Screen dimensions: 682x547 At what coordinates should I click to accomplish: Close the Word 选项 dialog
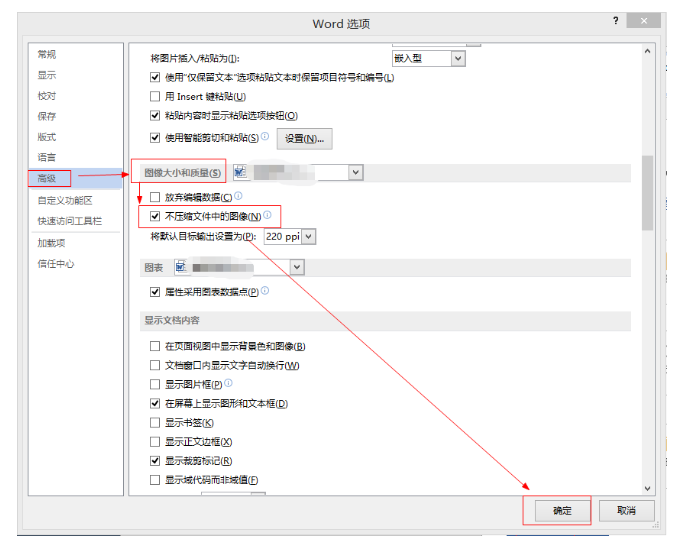[644, 20]
